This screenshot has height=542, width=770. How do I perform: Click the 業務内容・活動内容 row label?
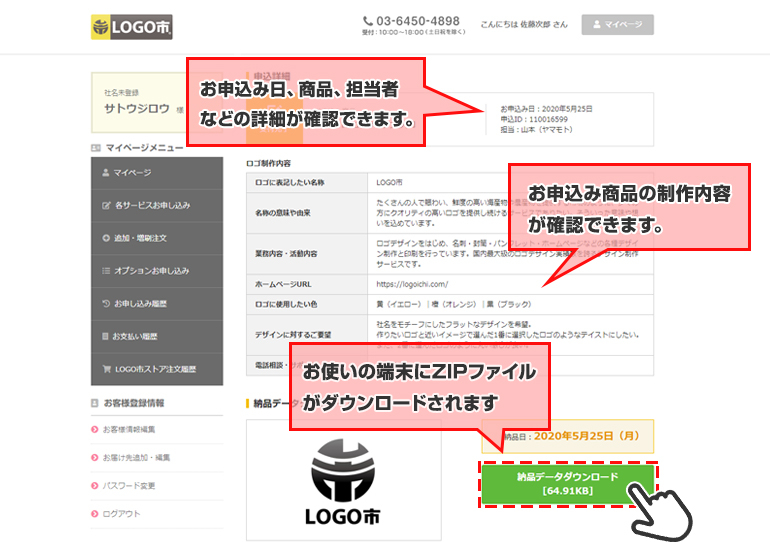coord(286,254)
